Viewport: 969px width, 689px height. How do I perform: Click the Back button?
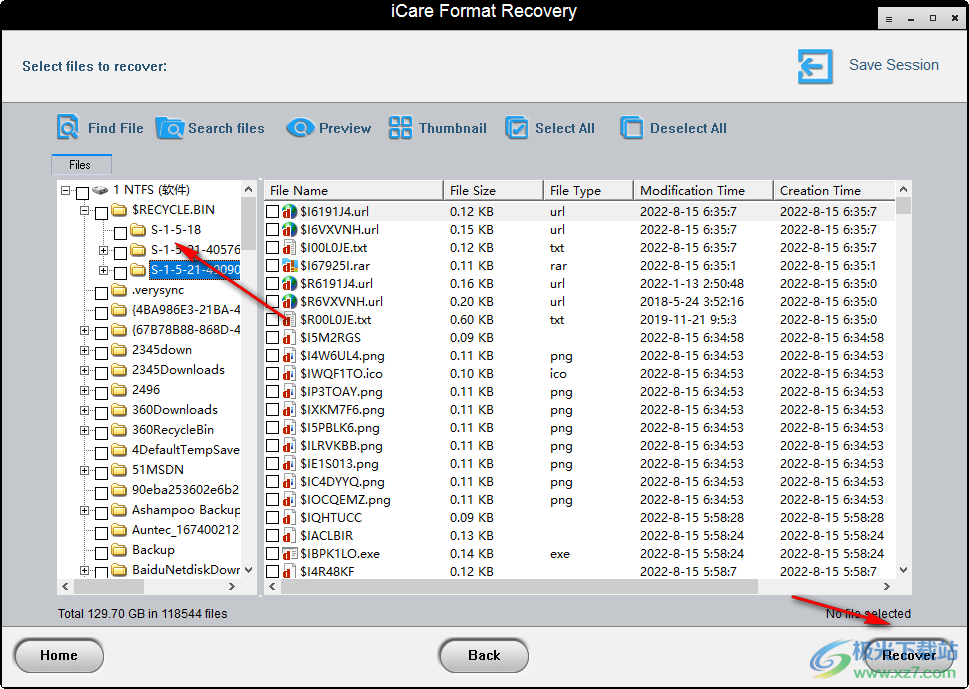pos(484,656)
